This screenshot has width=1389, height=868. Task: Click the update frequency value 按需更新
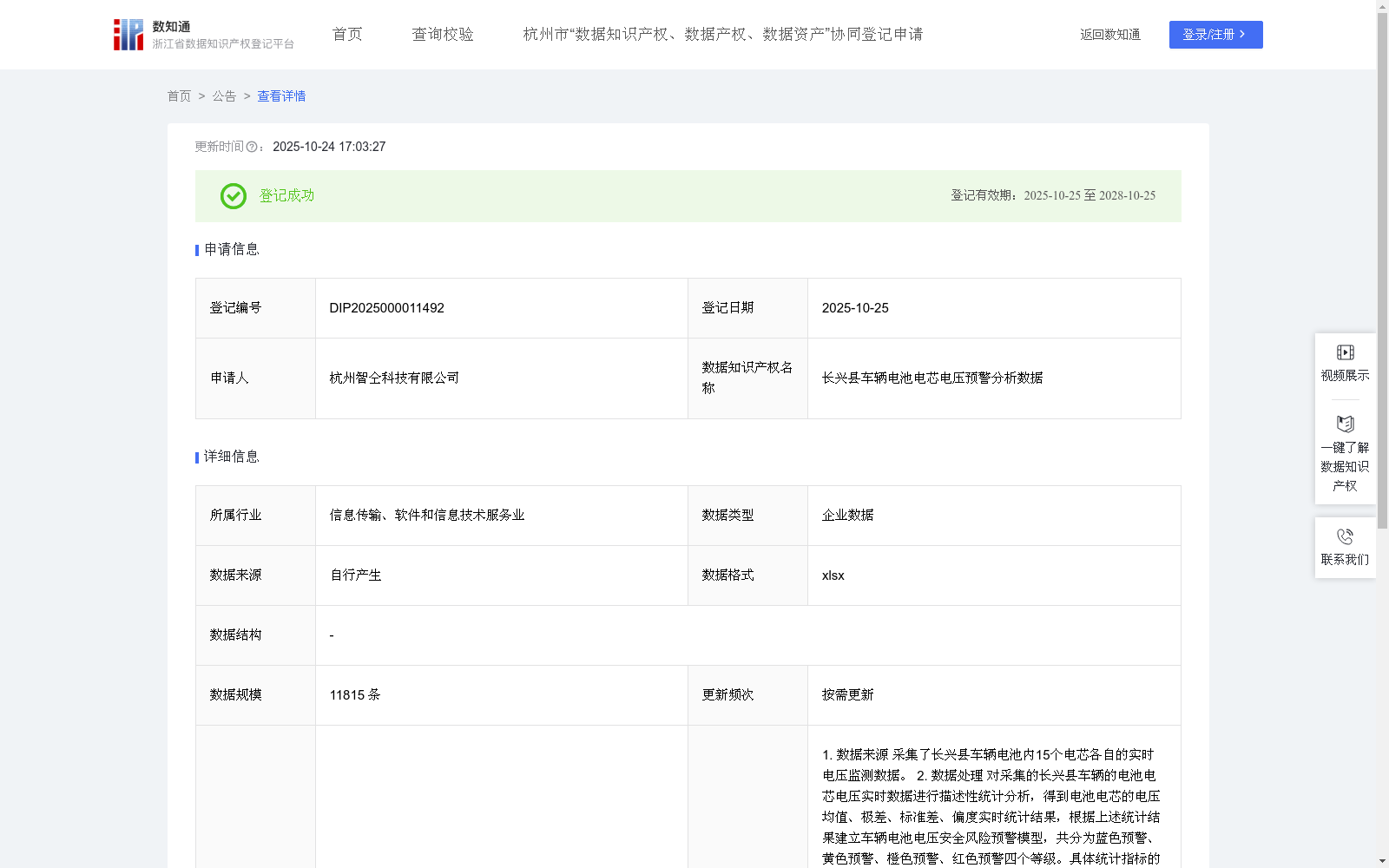click(848, 695)
